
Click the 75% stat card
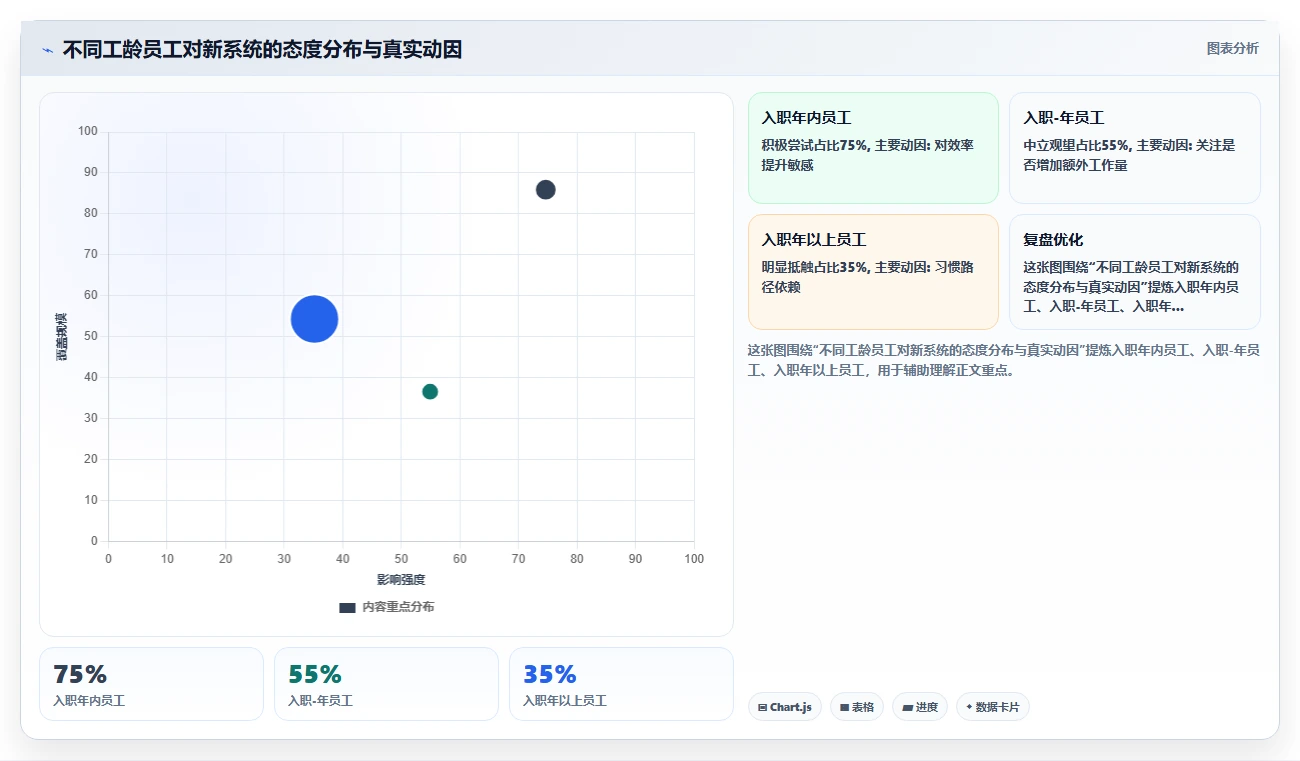coord(151,684)
